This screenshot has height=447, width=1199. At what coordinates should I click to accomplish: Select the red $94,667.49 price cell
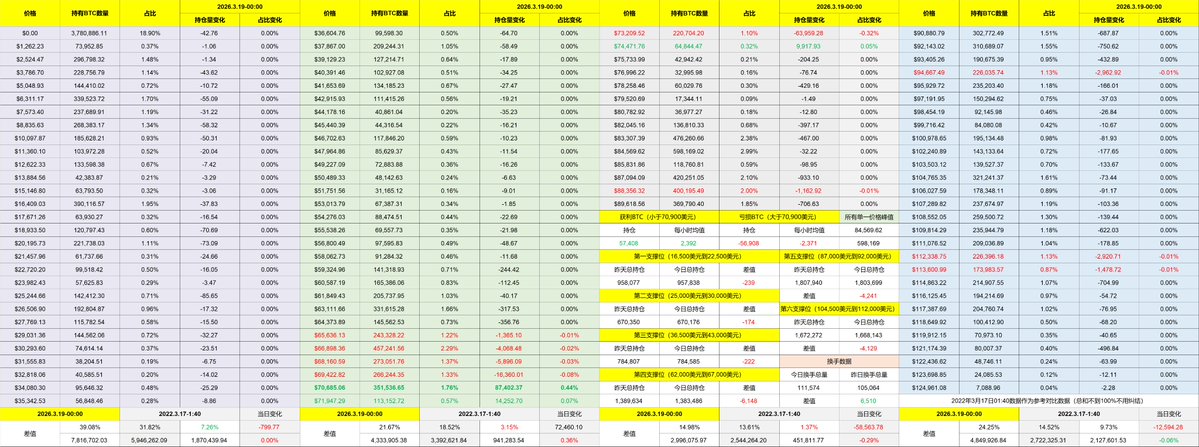point(929,72)
